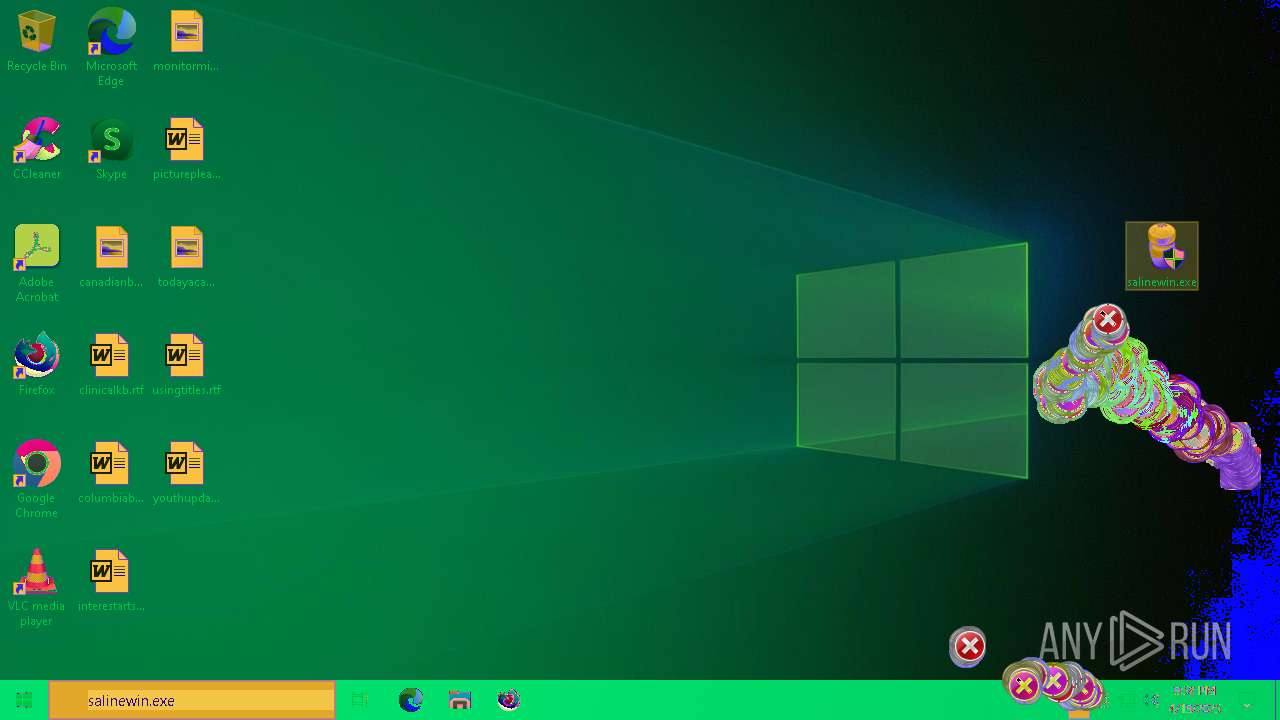This screenshot has width=1280, height=720.
Task: Open Skype desktop shortcut
Action: click(111, 149)
